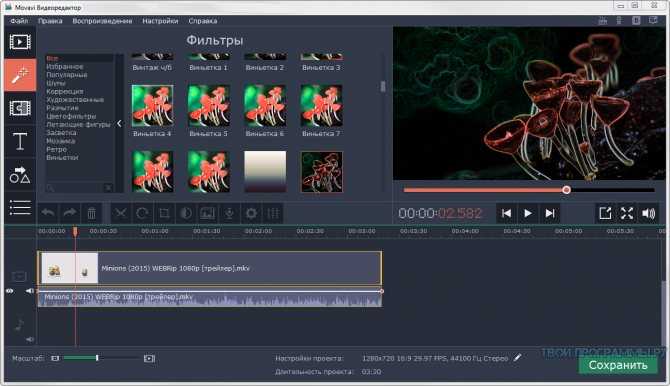670x386 pixels.
Task: Click the rotate clip tool icon
Action: 142,213
